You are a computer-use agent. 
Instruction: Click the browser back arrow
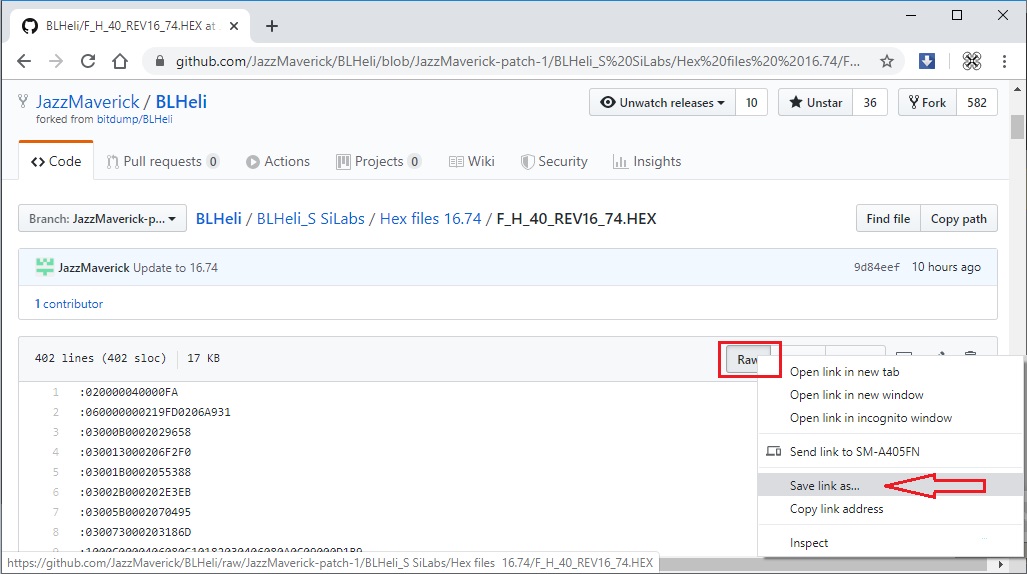24,62
